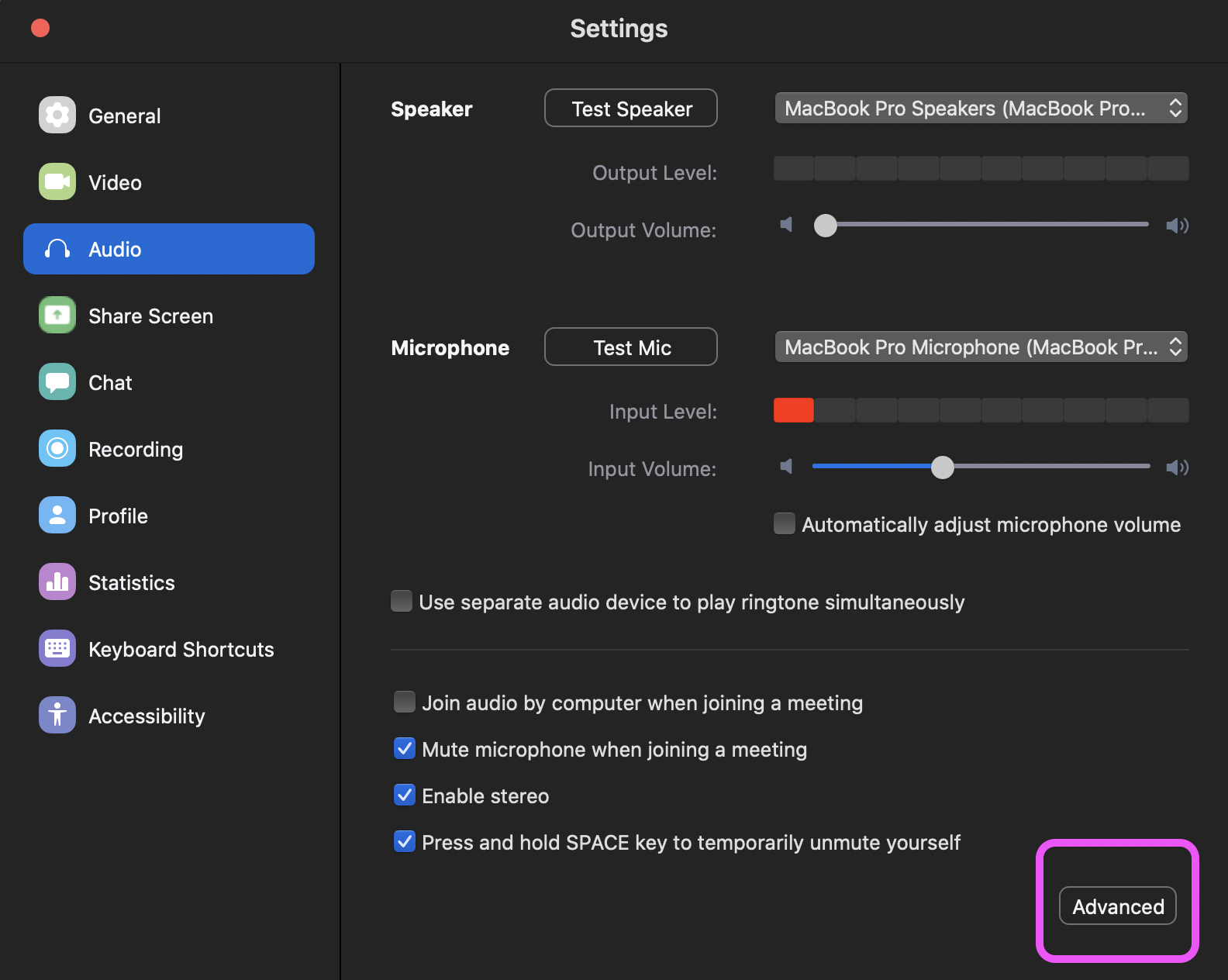The image size is (1228, 980).
Task: Click the Chat bubble icon
Action: pyautogui.click(x=57, y=381)
